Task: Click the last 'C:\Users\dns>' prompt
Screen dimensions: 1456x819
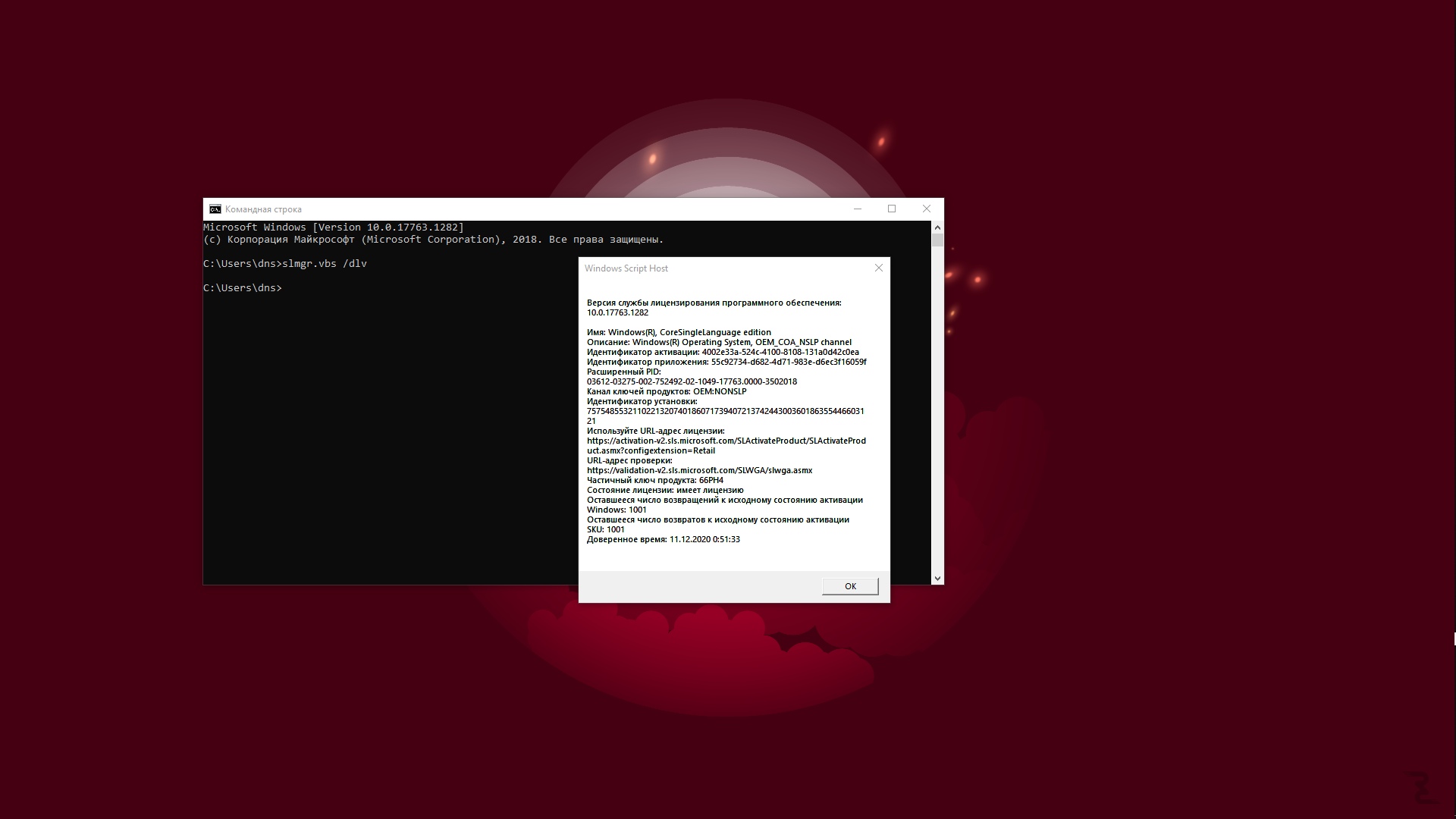Action: pos(243,288)
